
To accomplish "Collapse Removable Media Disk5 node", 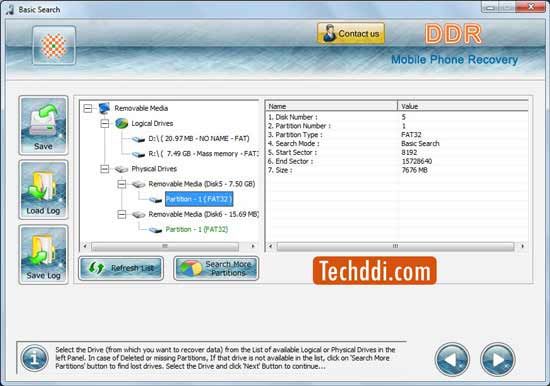I will click(x=121, y=184).
